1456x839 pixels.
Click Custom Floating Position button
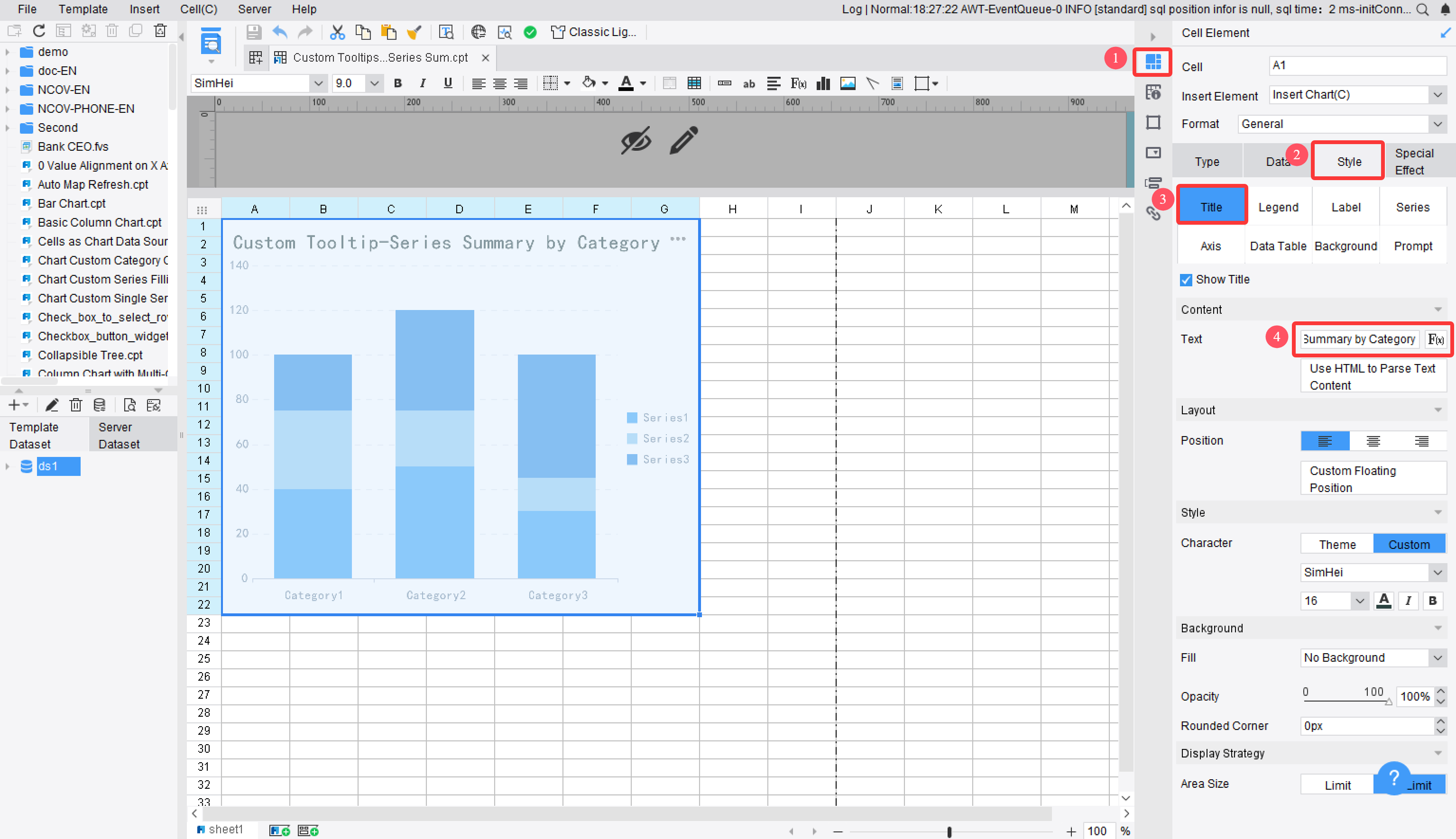point(1373,479)
